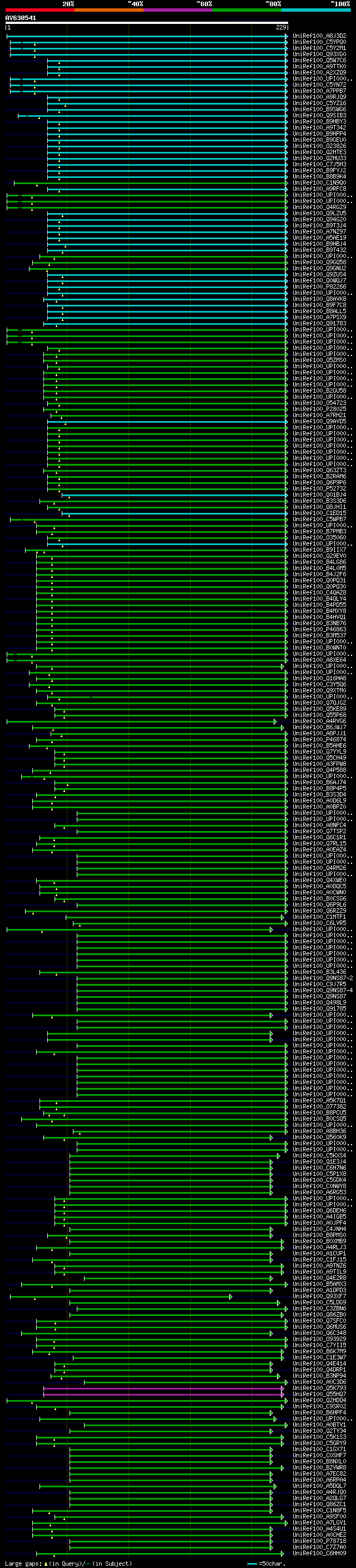This screenshot has width=356, height=1568.
Task: Open hit UniRef100_Q93XG0
Action: pyautogui.click(x=319, y=54)
